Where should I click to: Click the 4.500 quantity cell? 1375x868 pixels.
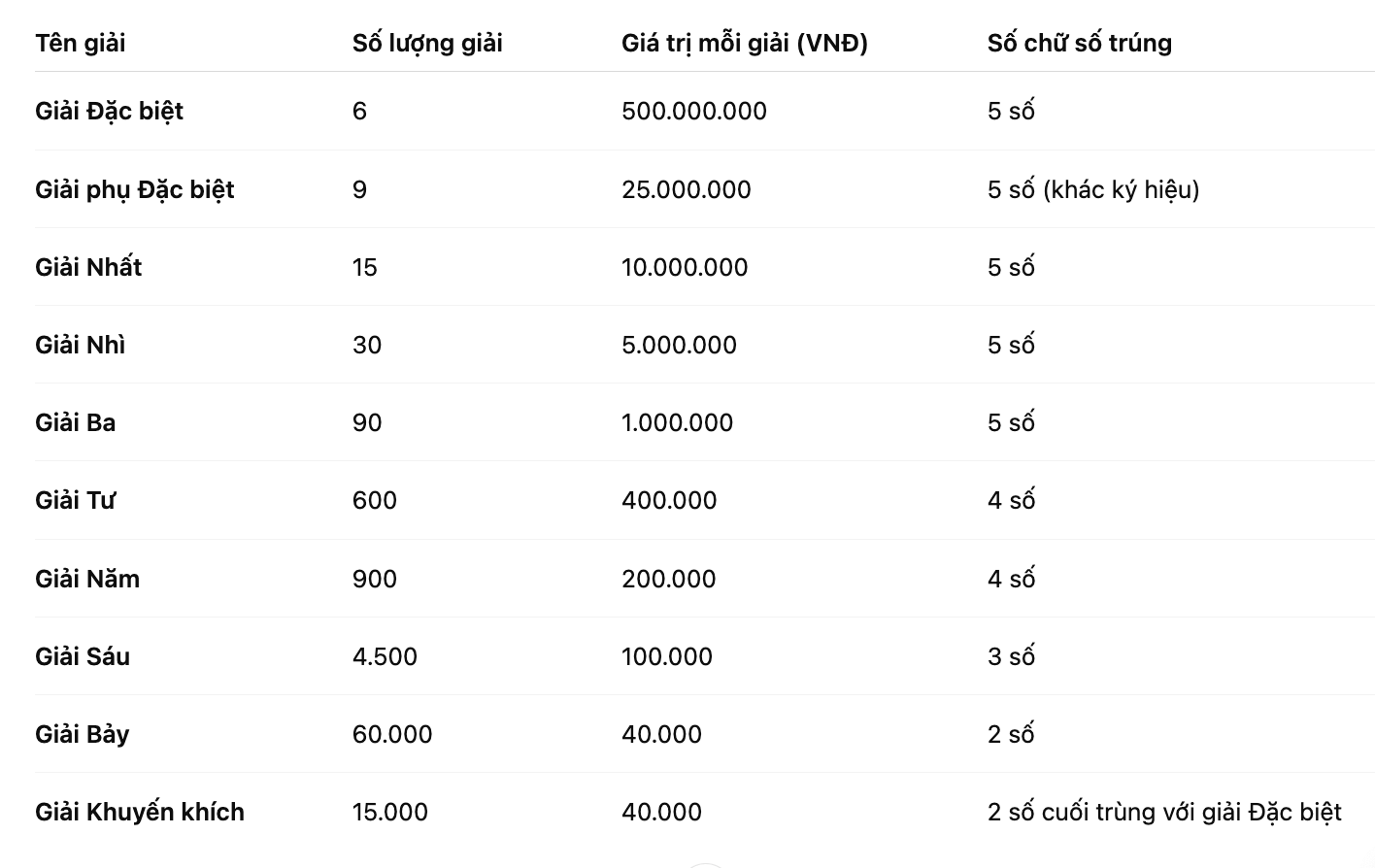(385, 656)
